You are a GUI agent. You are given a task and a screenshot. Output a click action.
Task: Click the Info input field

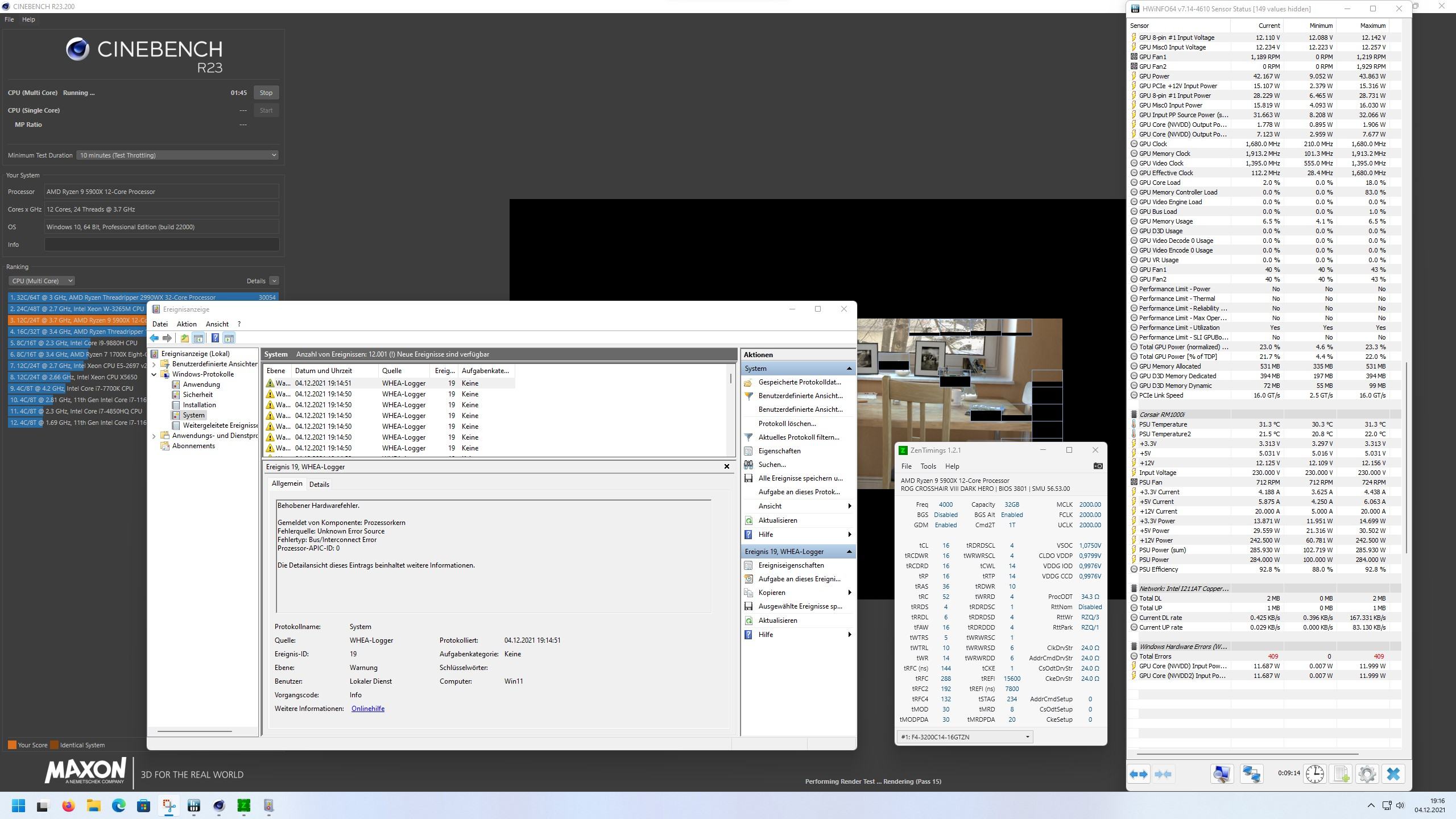(x=162, y=245)
